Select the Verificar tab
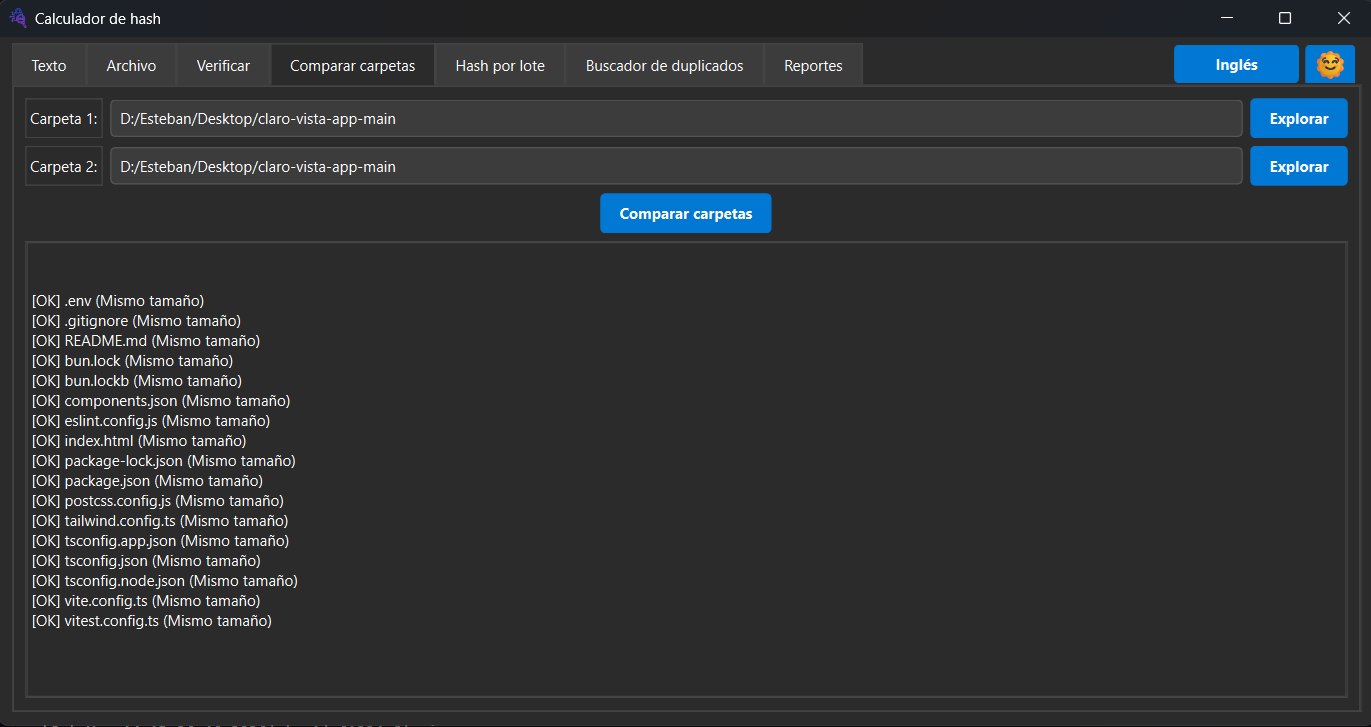The height and width of the screenshot is (727, 1371). click(x=223, y=66)
